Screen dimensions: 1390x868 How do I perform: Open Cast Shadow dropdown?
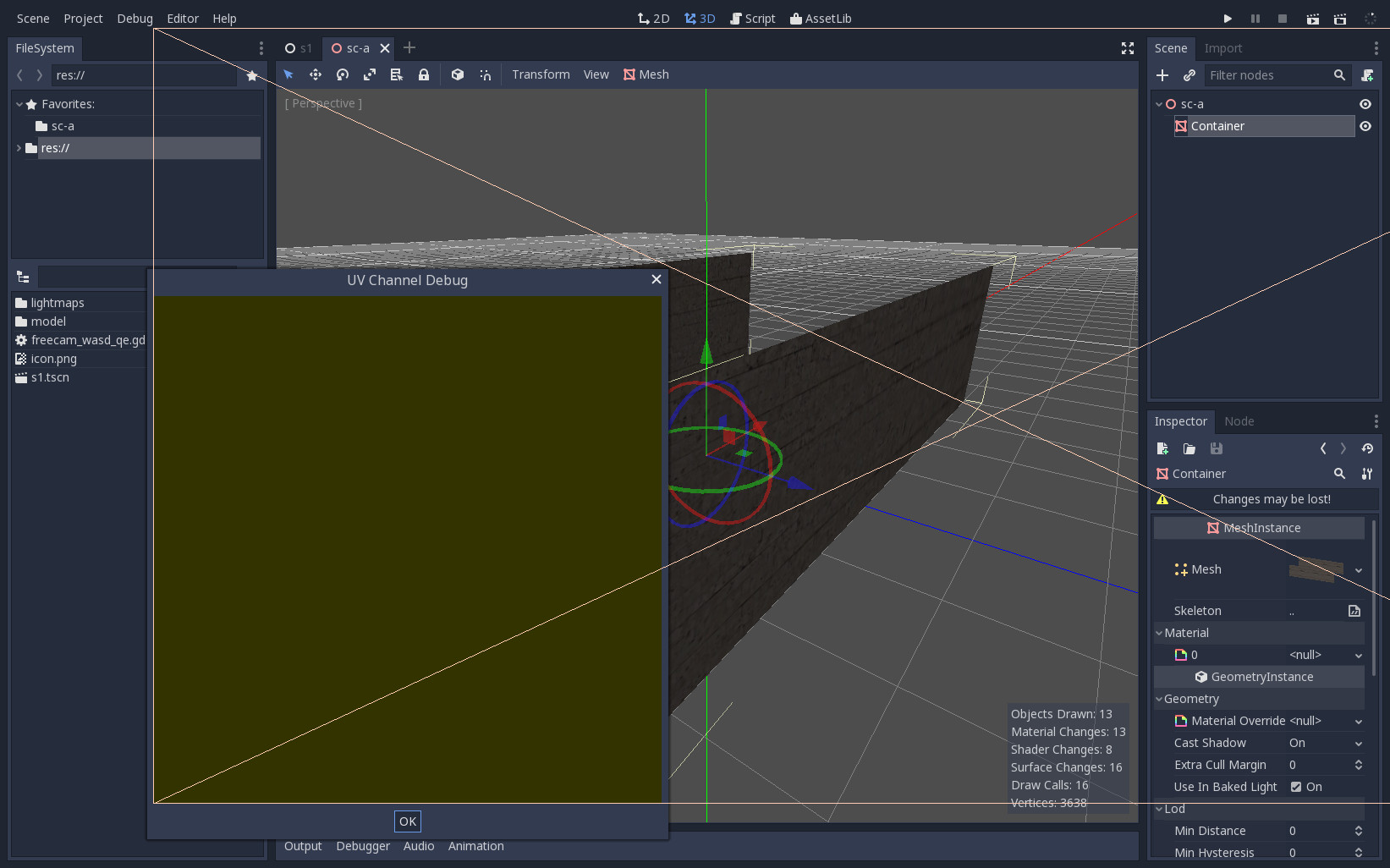(x=1359, y=743)
